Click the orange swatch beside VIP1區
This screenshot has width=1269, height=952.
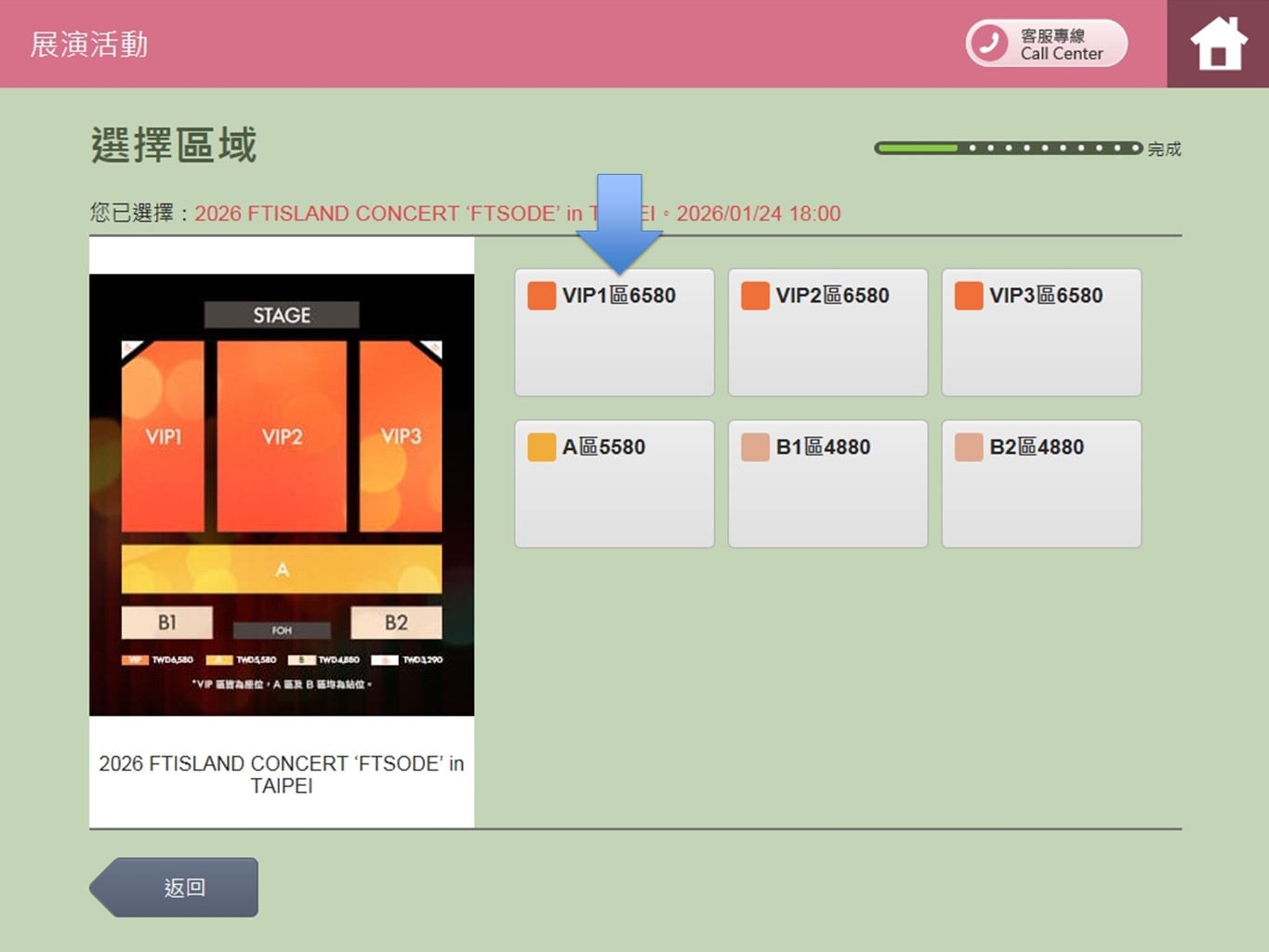click(x=542, y=296)
